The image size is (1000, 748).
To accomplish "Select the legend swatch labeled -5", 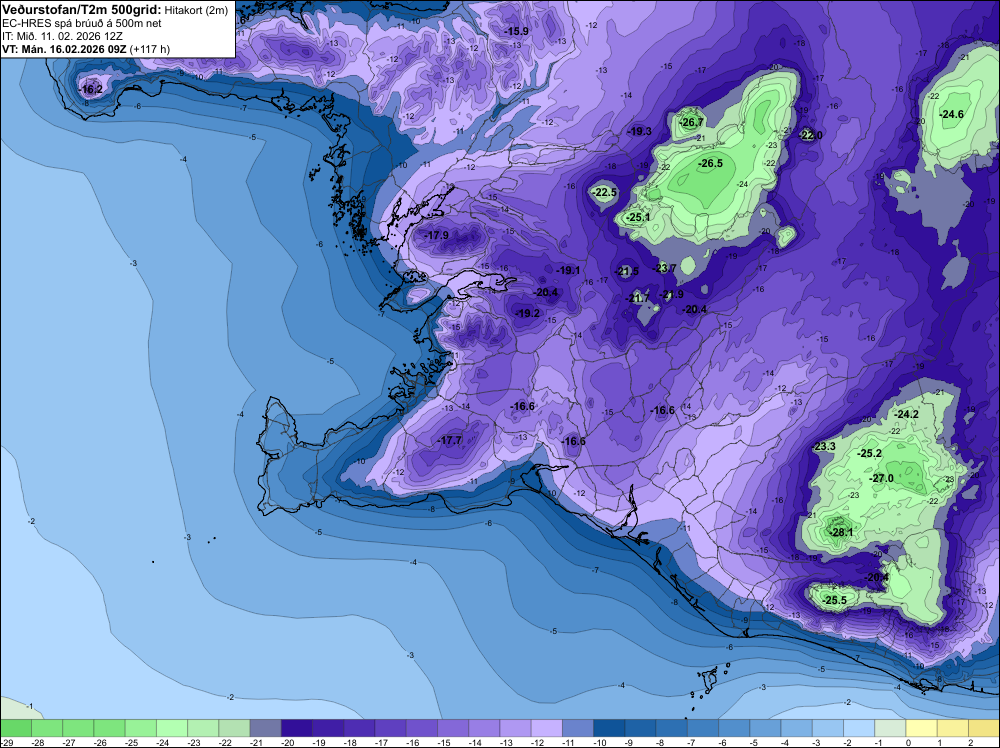I will point(765,728).
